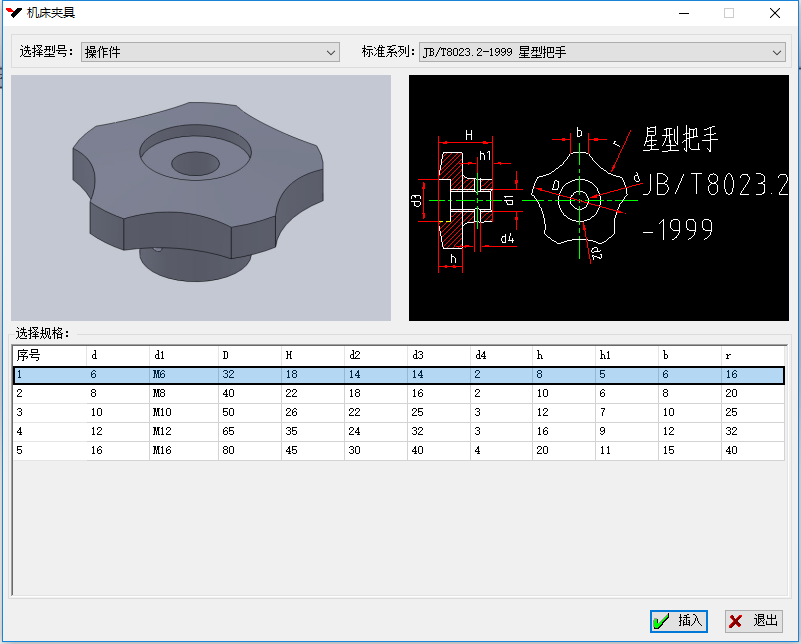Click the h1 column header
The image size is (801, 644).
click(x=625, y=355)
